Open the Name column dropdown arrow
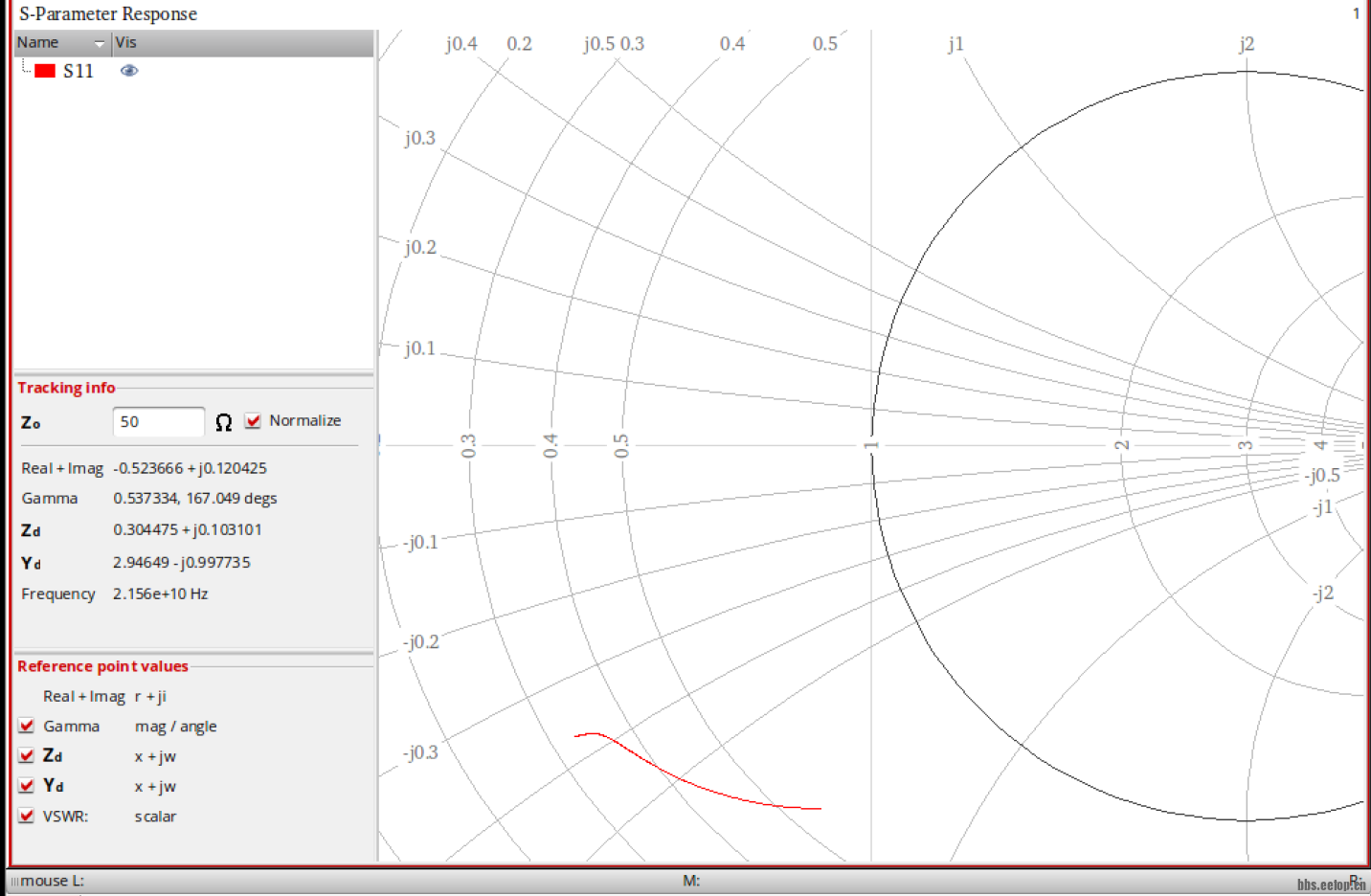Viewport: 1371px width, 896px height. pyautogui.click(x=100, y=43)
